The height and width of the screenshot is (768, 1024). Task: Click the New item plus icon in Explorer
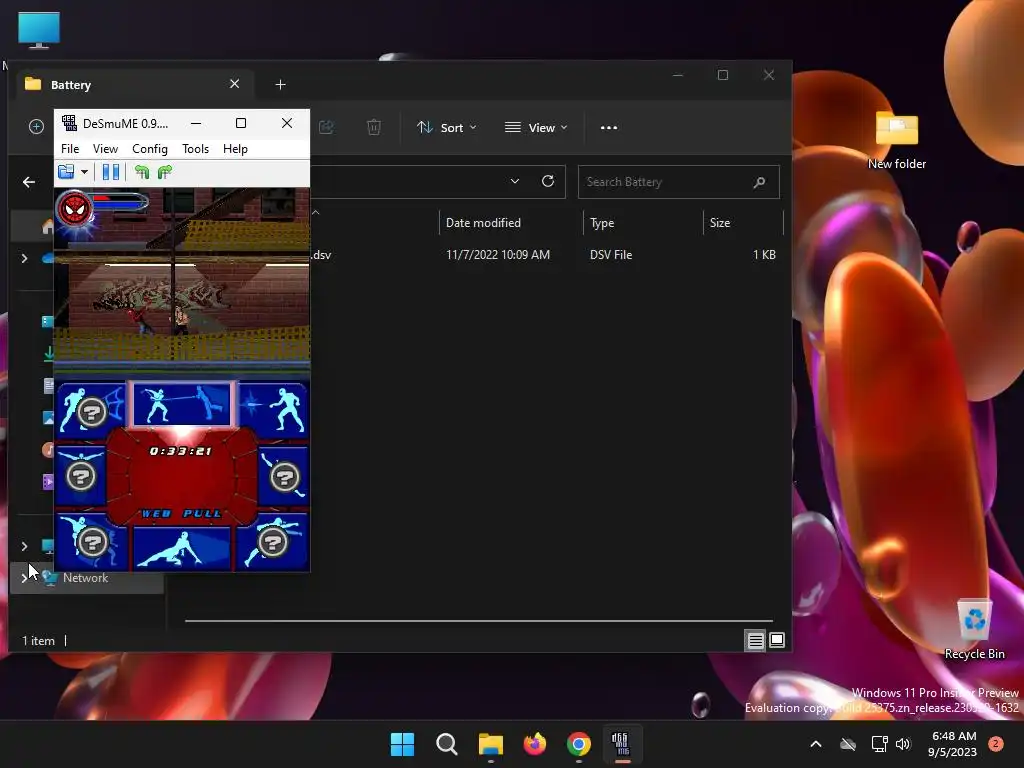pyautogui.click(x=37, y=127)
